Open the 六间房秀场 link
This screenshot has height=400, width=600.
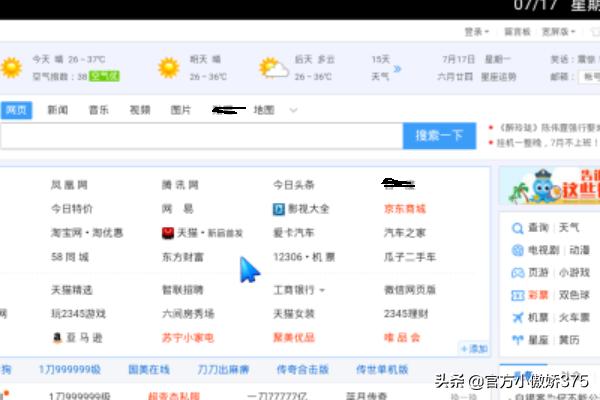188,314
